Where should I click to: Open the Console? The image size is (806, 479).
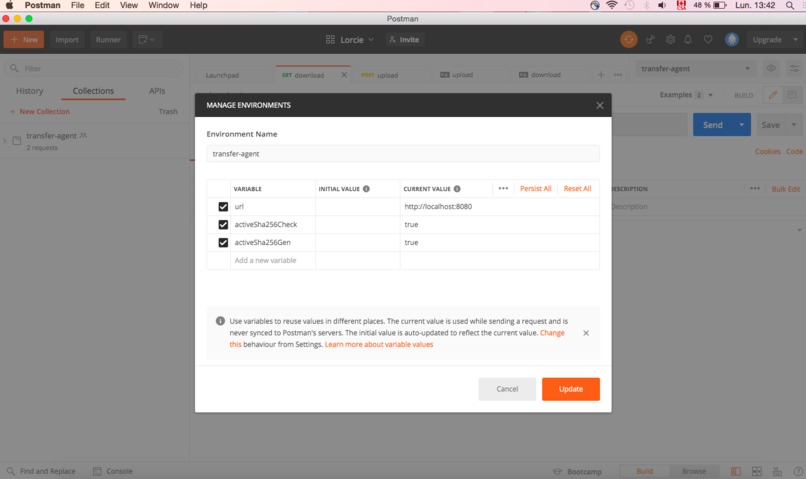click(113, 471)
